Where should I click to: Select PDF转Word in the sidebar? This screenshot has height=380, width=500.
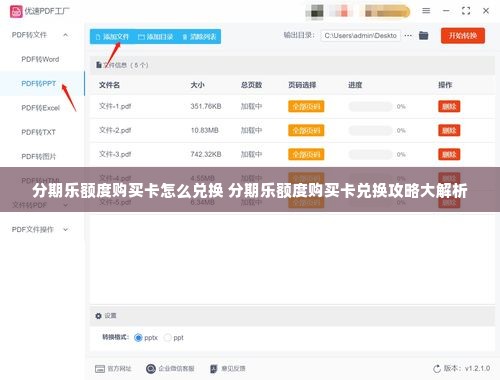point(40,59)
